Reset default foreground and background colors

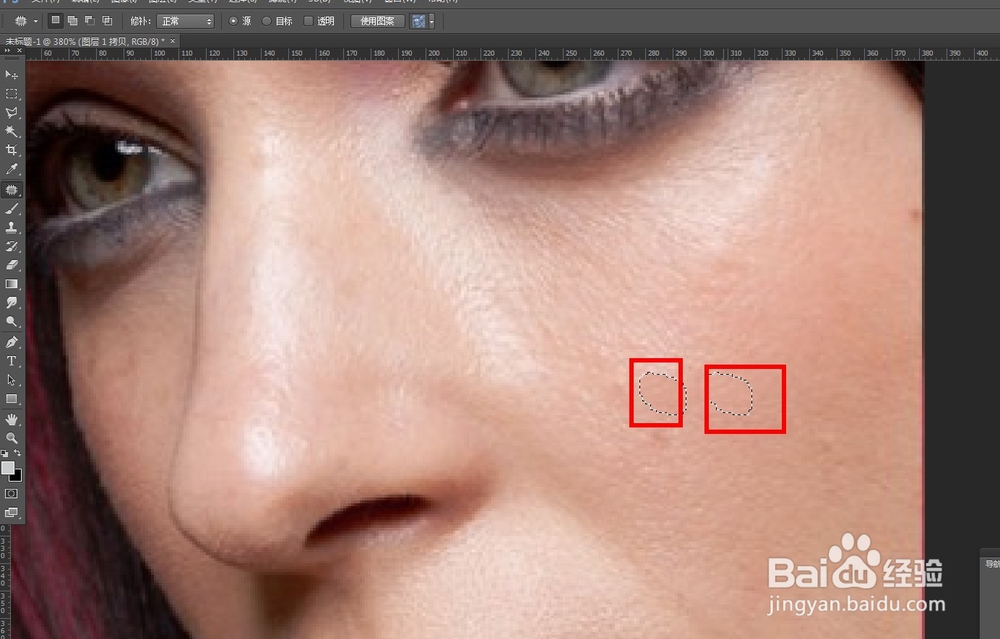coord(5,453)
